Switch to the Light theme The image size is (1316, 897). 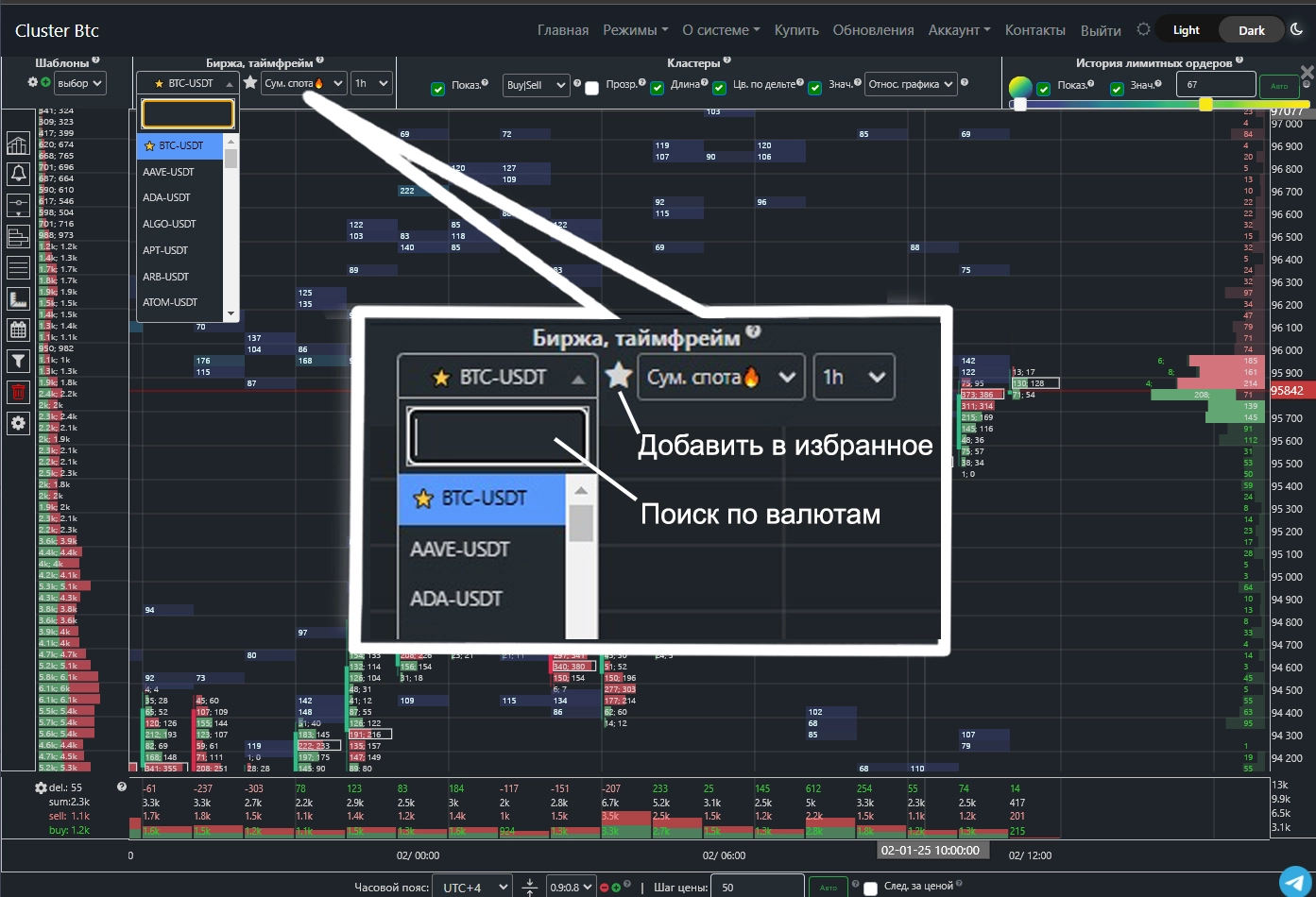tap(1186, 30)
